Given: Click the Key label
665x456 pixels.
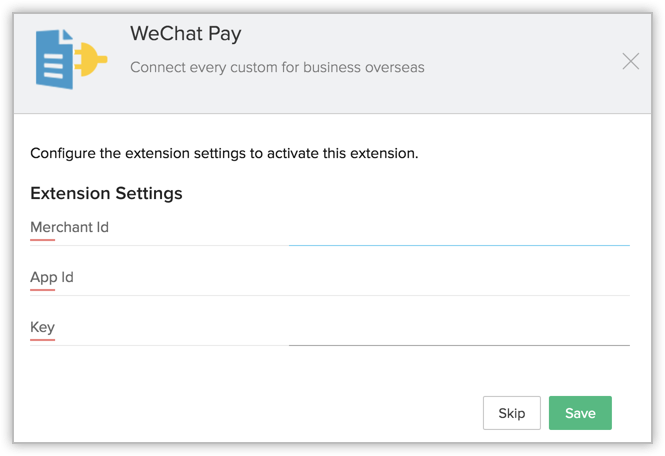Looking at the screenshot, I should (x=42, y=327).
